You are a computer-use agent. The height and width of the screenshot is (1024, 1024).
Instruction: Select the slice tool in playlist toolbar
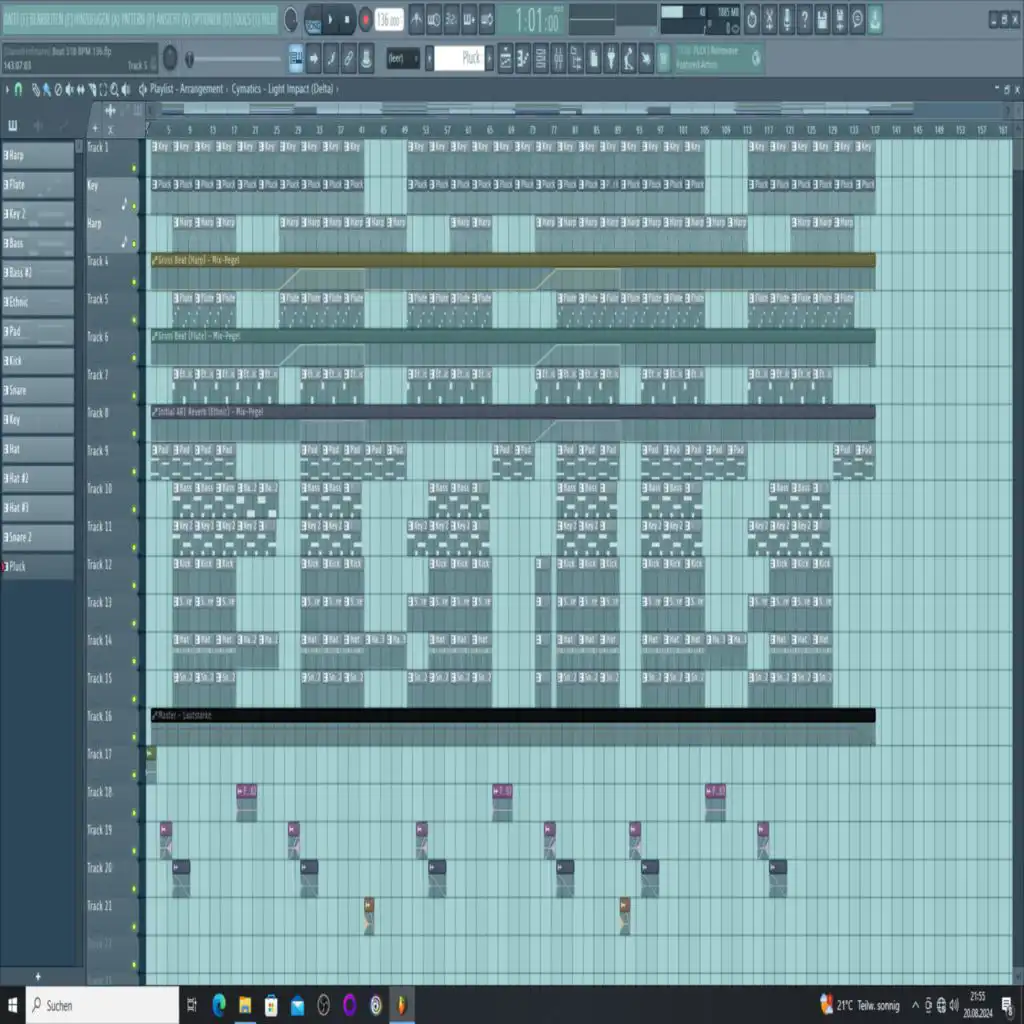point(92,89)
